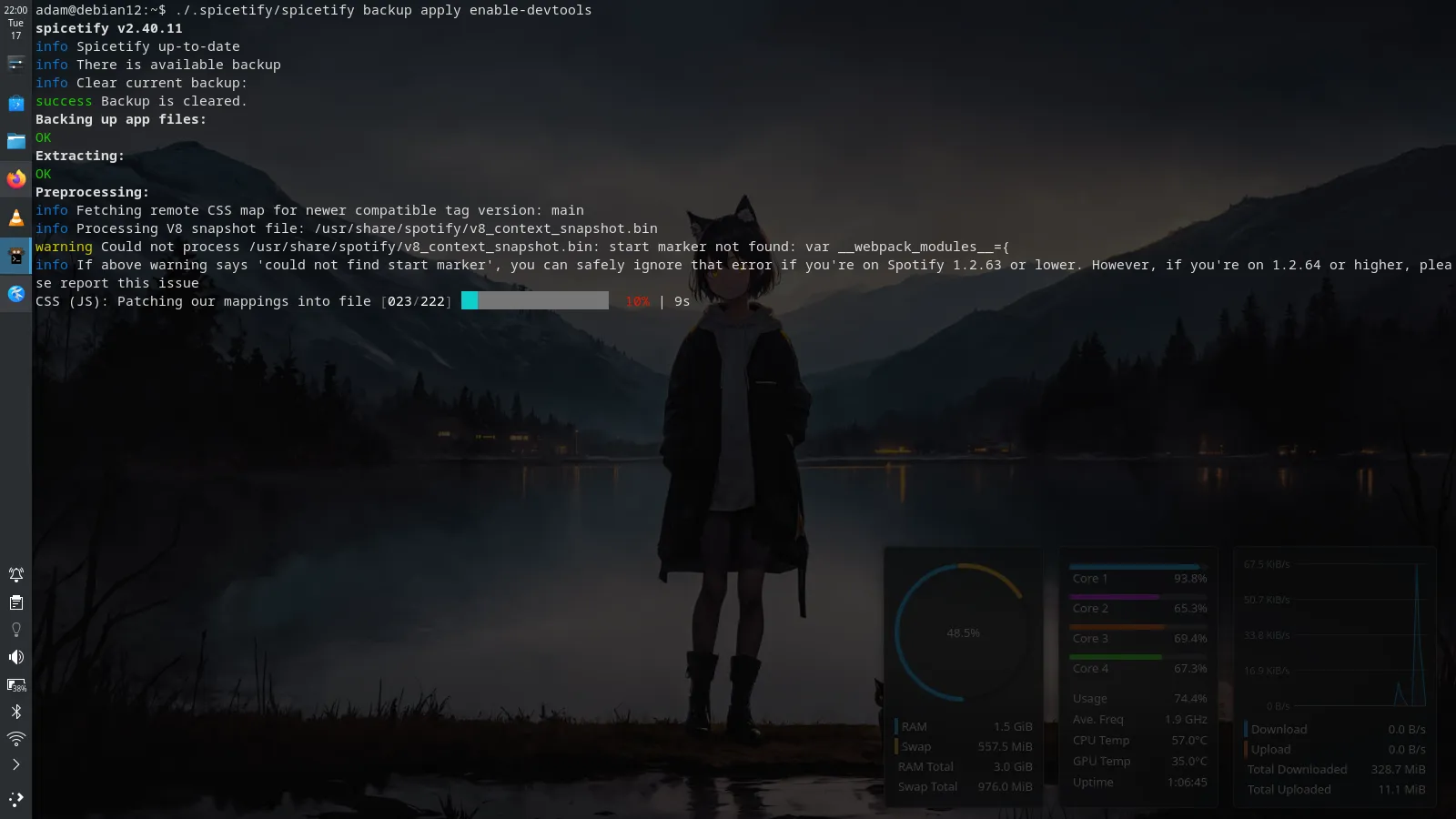This screenshot has width=1456, height=819.
Task: Open the battery 38% indicator
Action: [15, 684]
